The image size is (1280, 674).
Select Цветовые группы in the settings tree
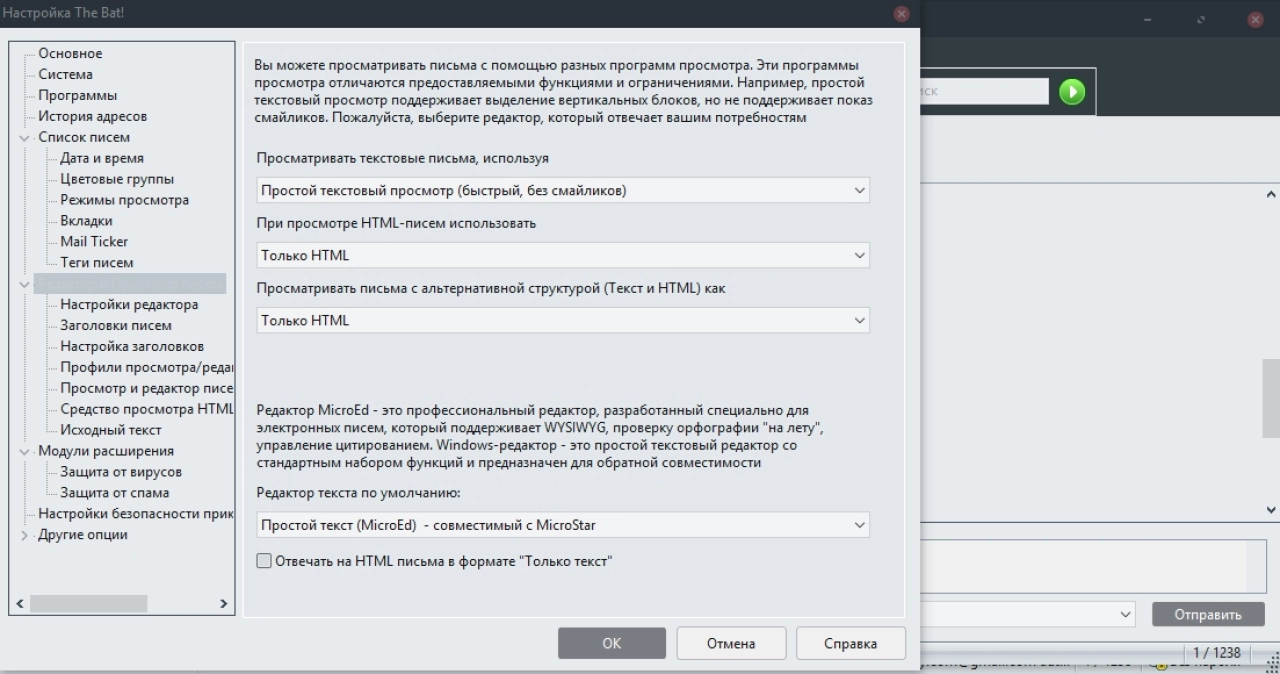click(x=117, y=179)
